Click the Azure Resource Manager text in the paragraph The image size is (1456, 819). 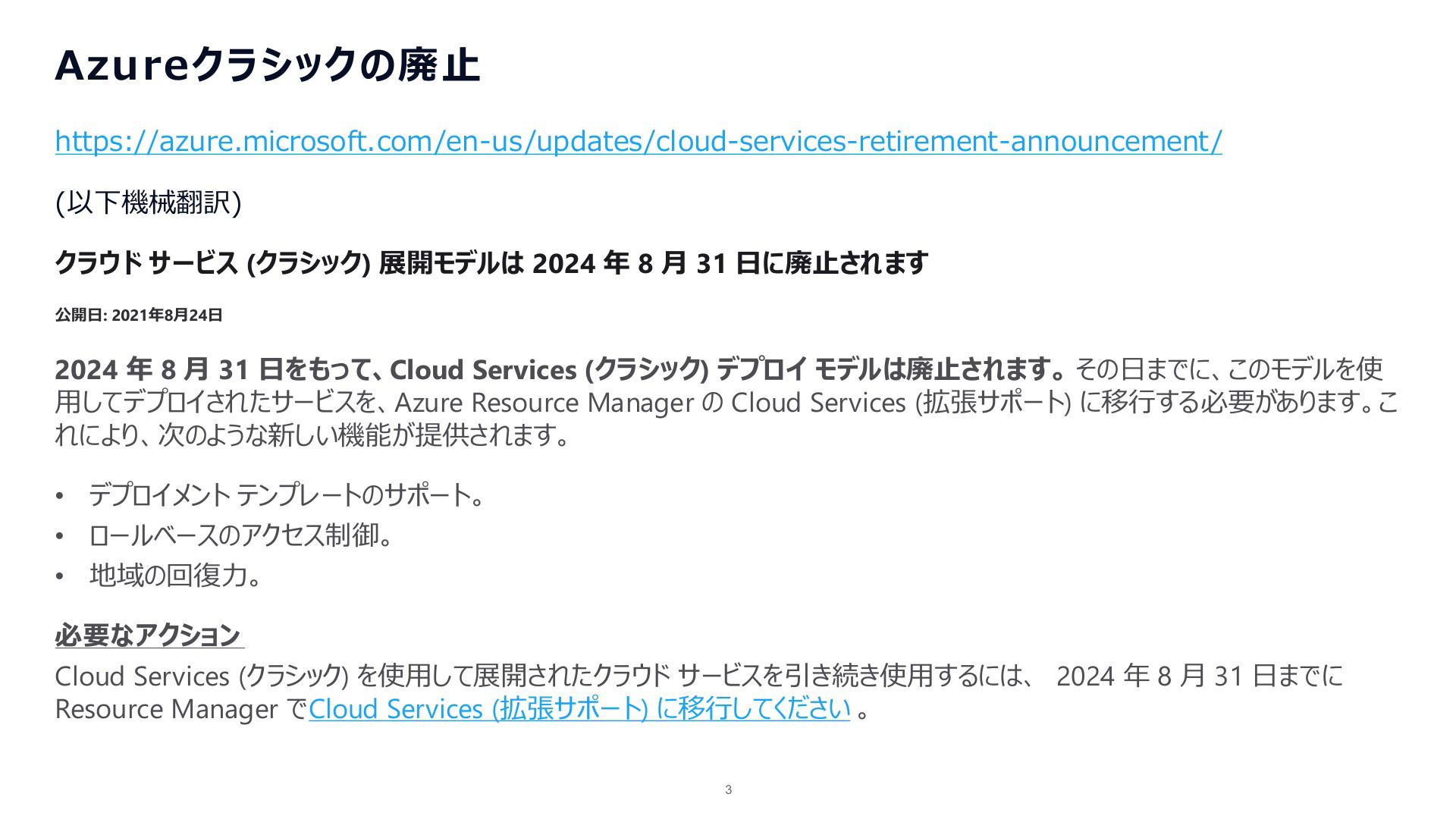coord(544,403)
